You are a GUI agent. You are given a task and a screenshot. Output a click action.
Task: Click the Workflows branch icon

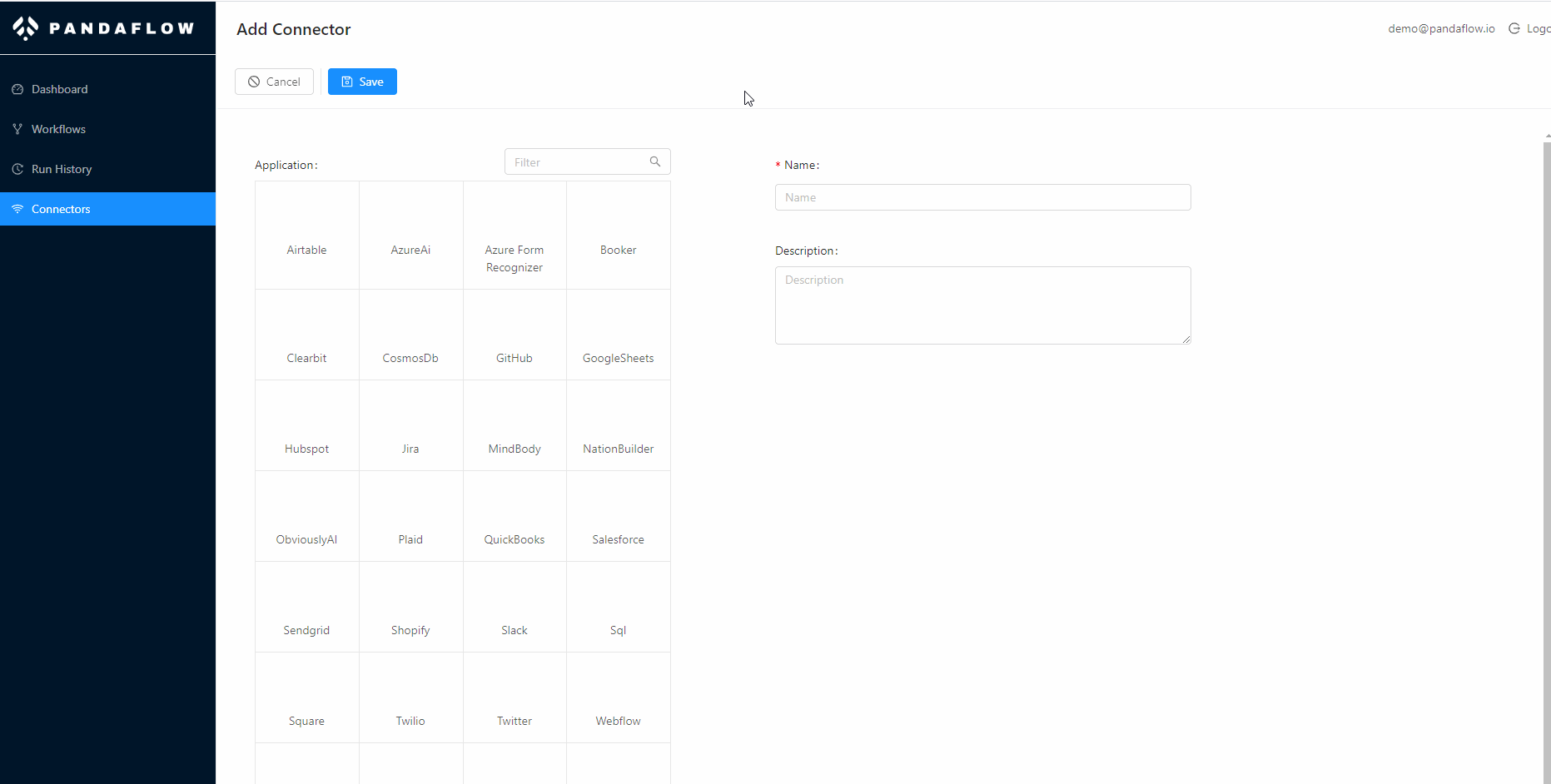click(17, 129)
